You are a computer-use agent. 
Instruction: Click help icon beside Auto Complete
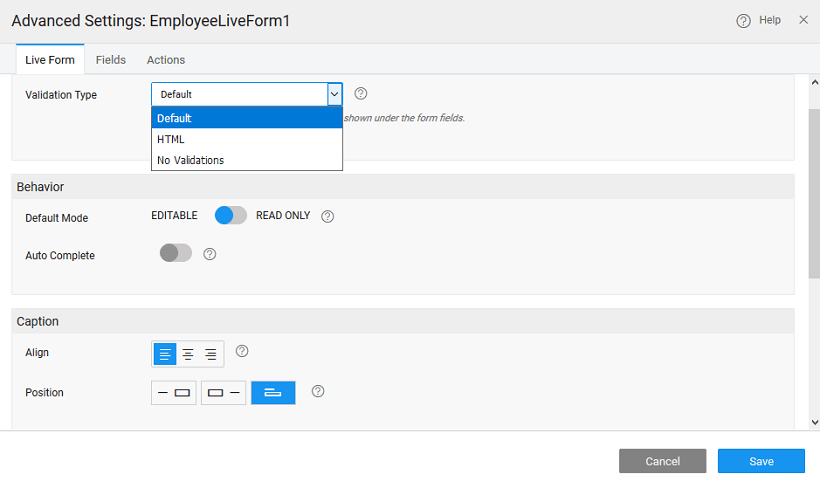210,254
